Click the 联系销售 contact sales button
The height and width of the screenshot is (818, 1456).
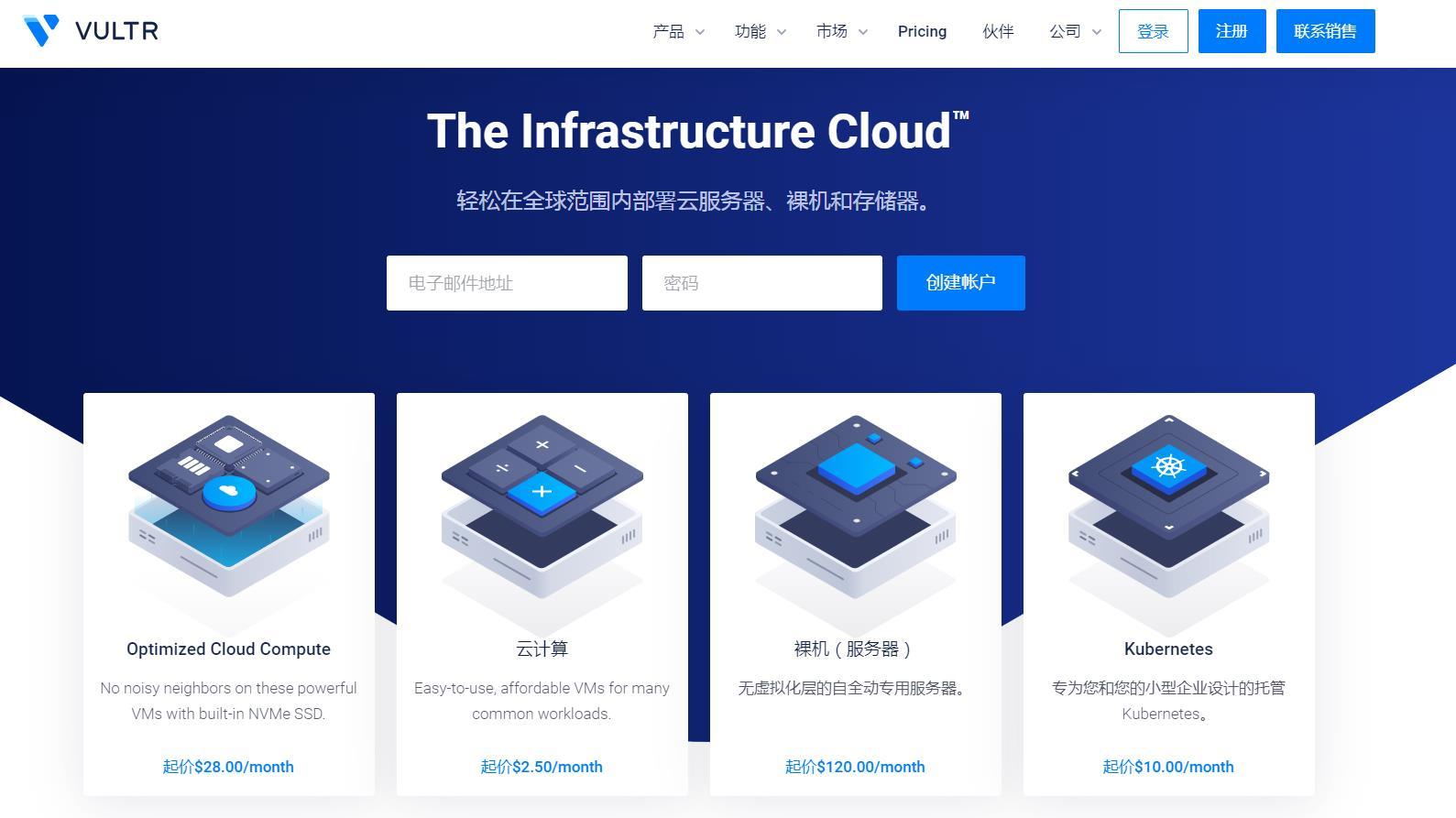click(1325, 31)
